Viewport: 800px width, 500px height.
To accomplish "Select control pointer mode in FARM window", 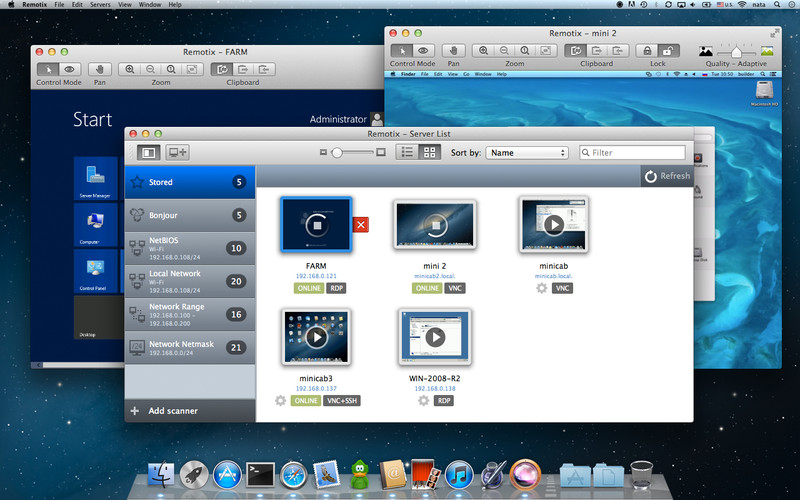I will pos(48,69).
